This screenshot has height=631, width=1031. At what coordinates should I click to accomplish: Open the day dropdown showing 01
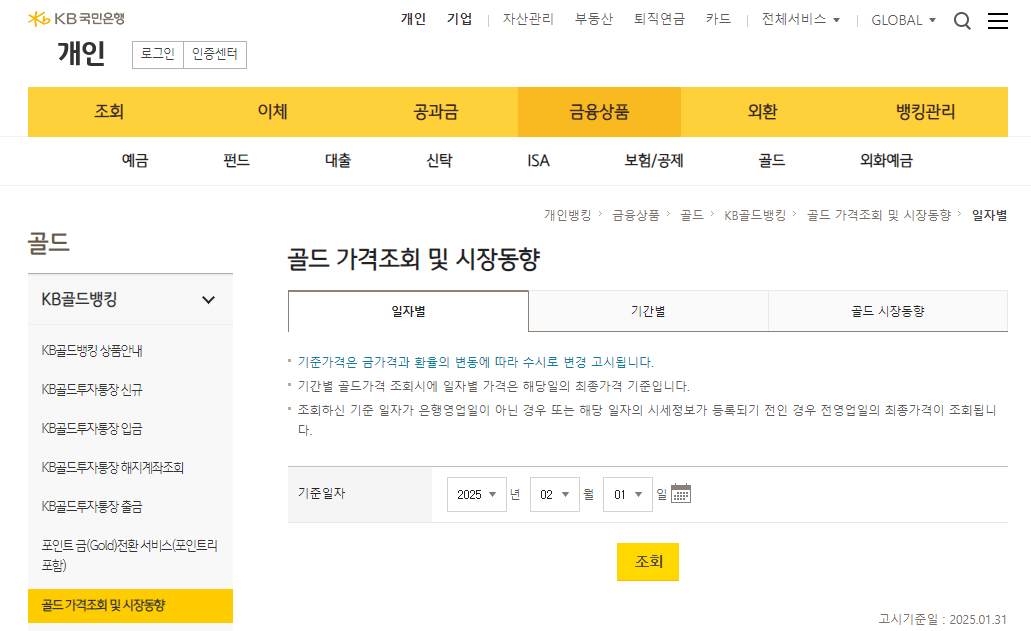[627, 494]
